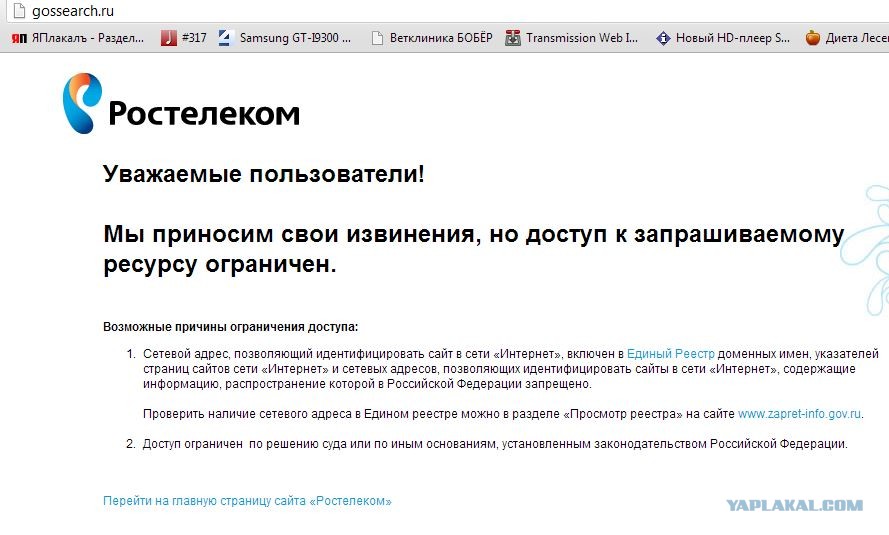This screenshot has height=535, width=889.
Task: Click text Проверить наличие сетевого адреса
Action: 251,414
